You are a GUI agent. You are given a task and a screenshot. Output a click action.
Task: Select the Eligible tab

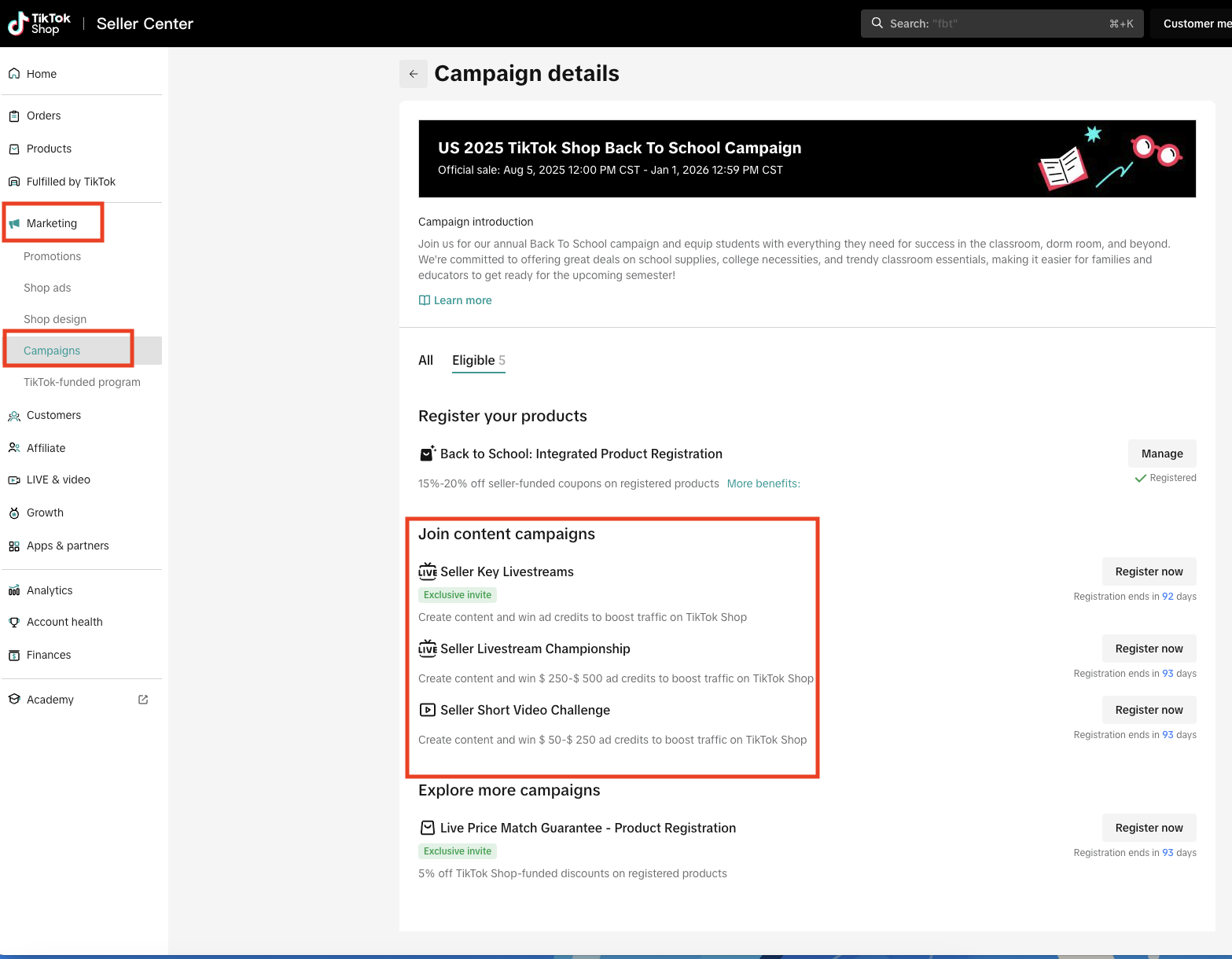point(478,360)
